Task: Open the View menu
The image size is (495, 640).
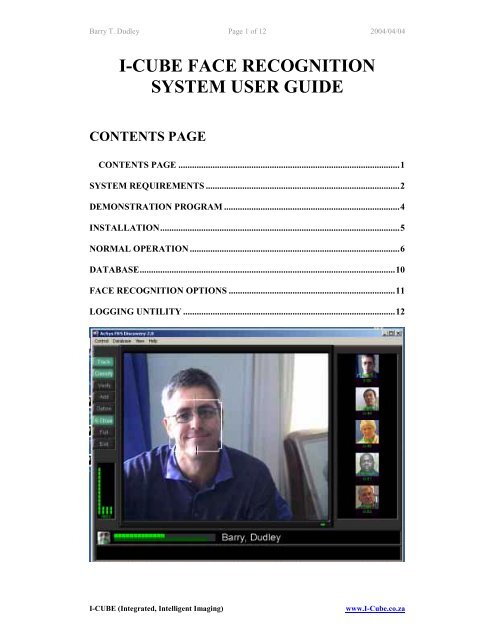Action: (x=140, y=341)
